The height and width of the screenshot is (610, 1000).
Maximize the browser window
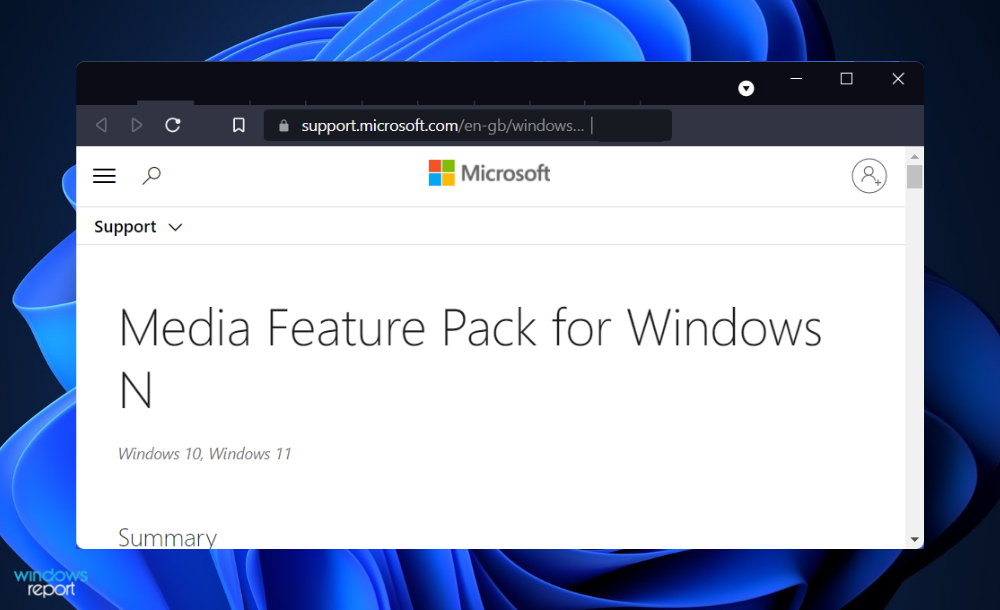coord(846,78)
